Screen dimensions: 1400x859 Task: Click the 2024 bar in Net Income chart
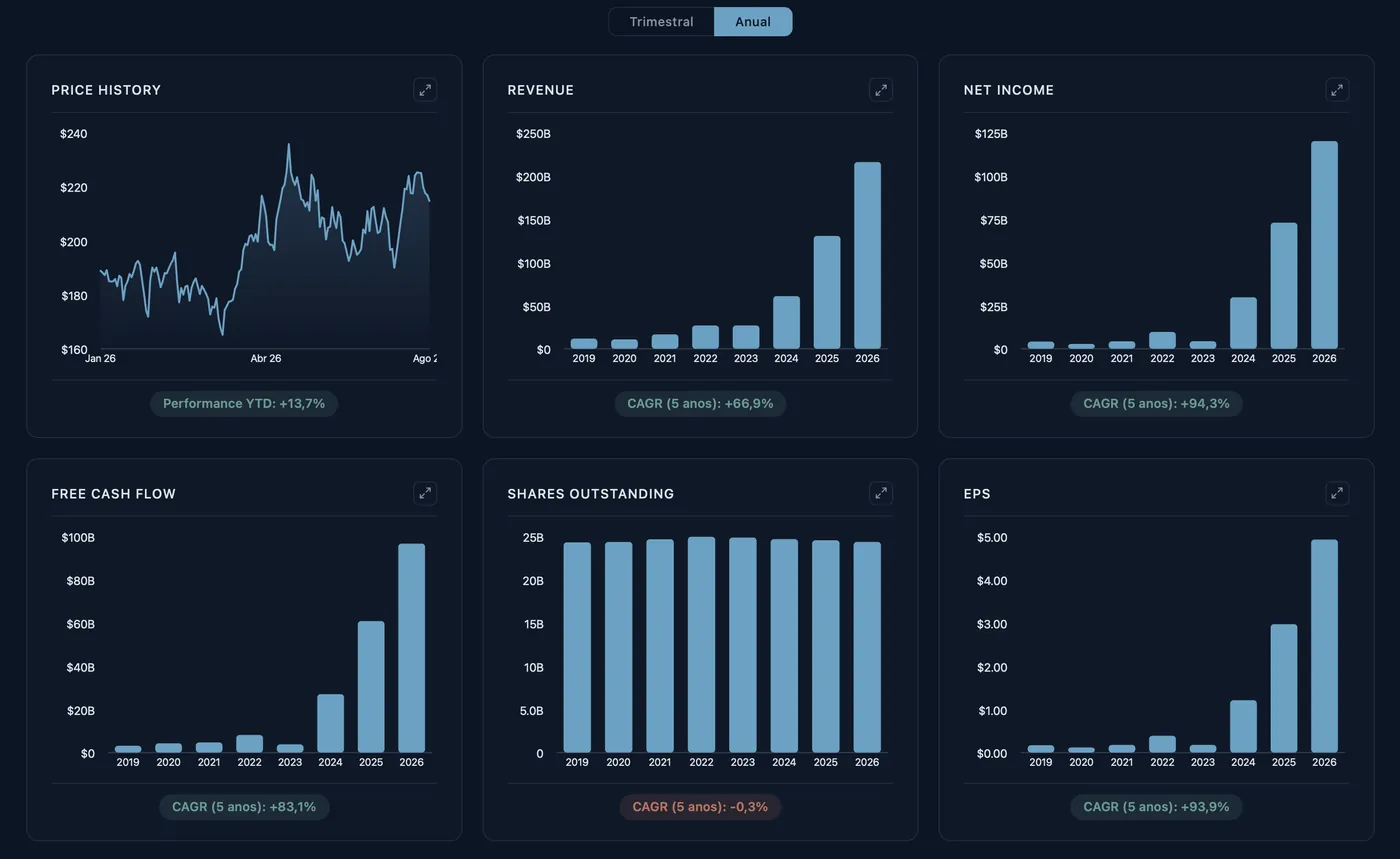click(x=1243, y=323)
